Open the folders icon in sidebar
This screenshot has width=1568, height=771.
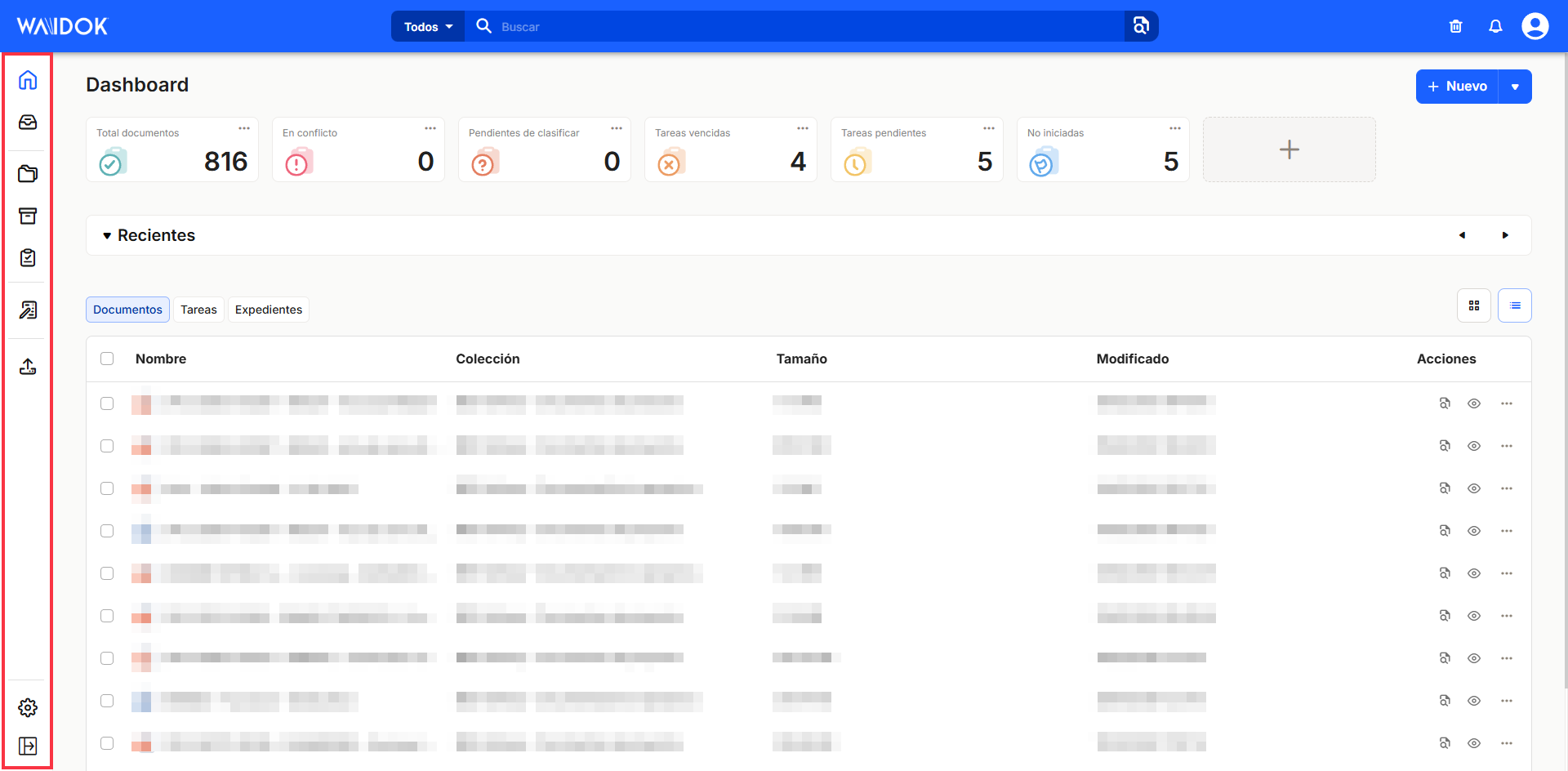(x=28, y=174)
